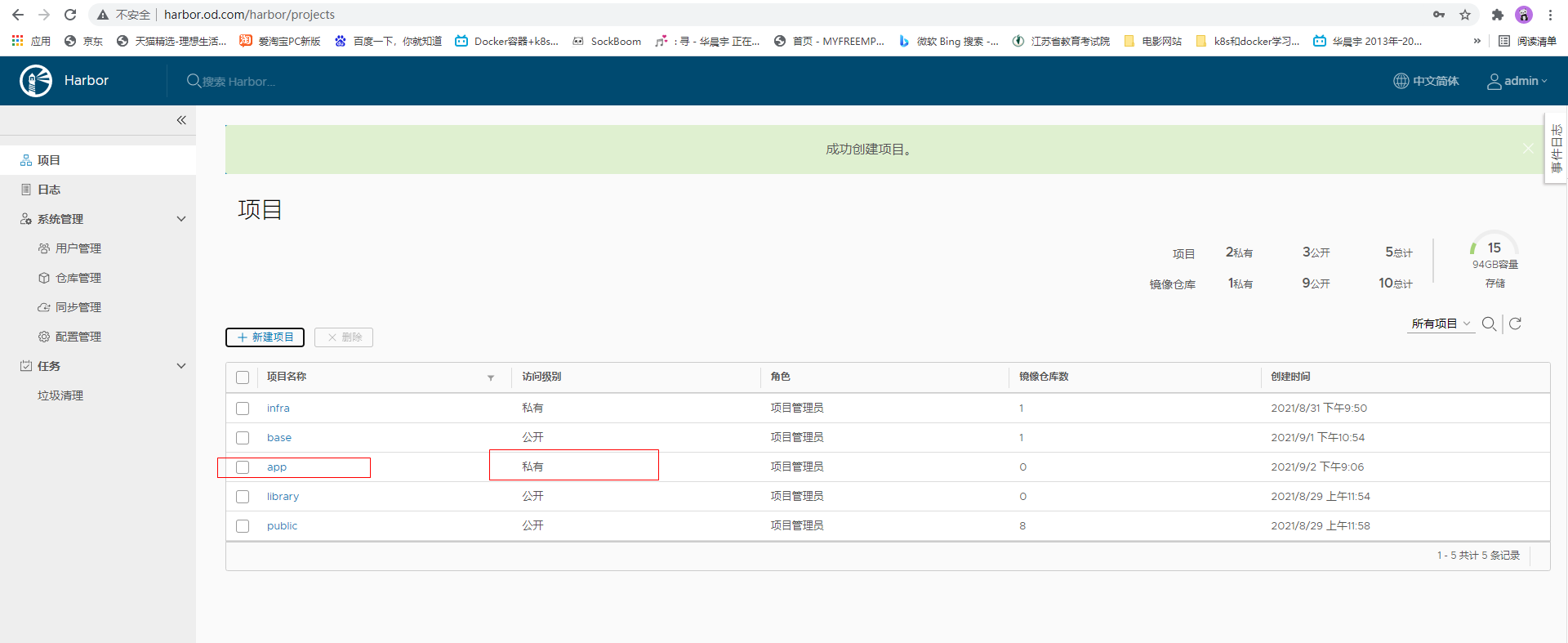Image resolution: width=1568 pixels, height=643 pixels.
Task: Click the language globe icon
Action: coord(1401,81)
